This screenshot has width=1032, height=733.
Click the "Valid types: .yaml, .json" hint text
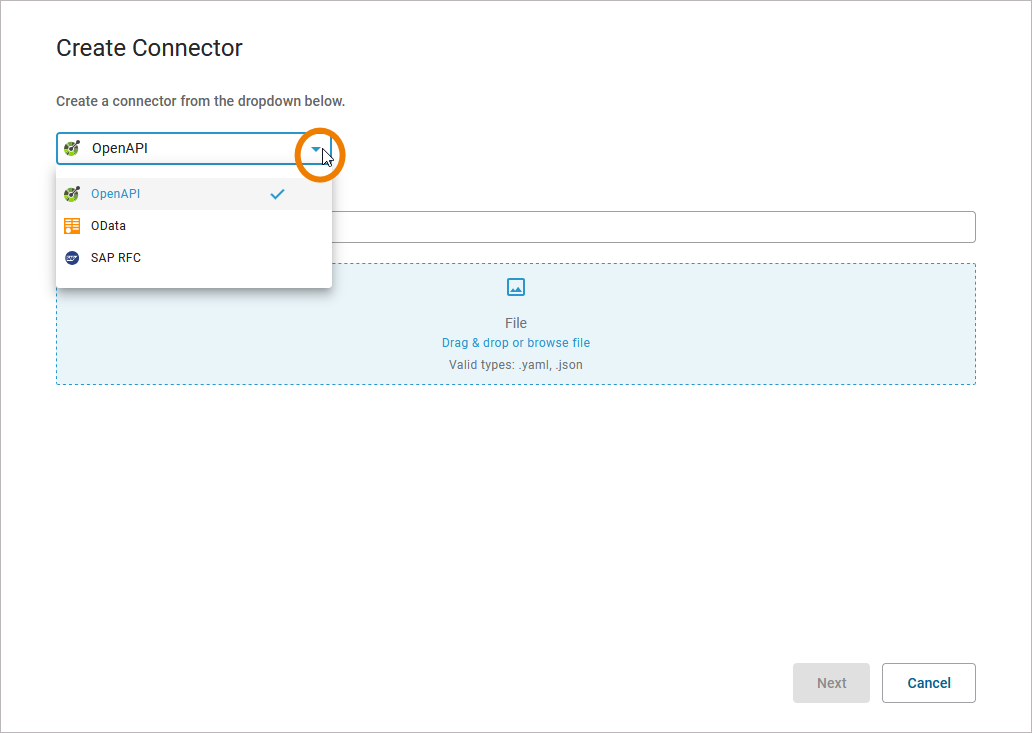516,365
